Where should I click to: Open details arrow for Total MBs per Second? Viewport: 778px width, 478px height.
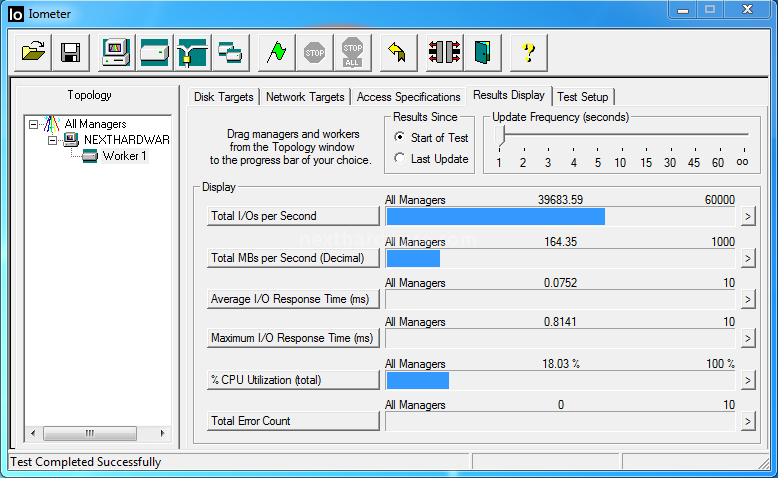[x=748, y=258]
